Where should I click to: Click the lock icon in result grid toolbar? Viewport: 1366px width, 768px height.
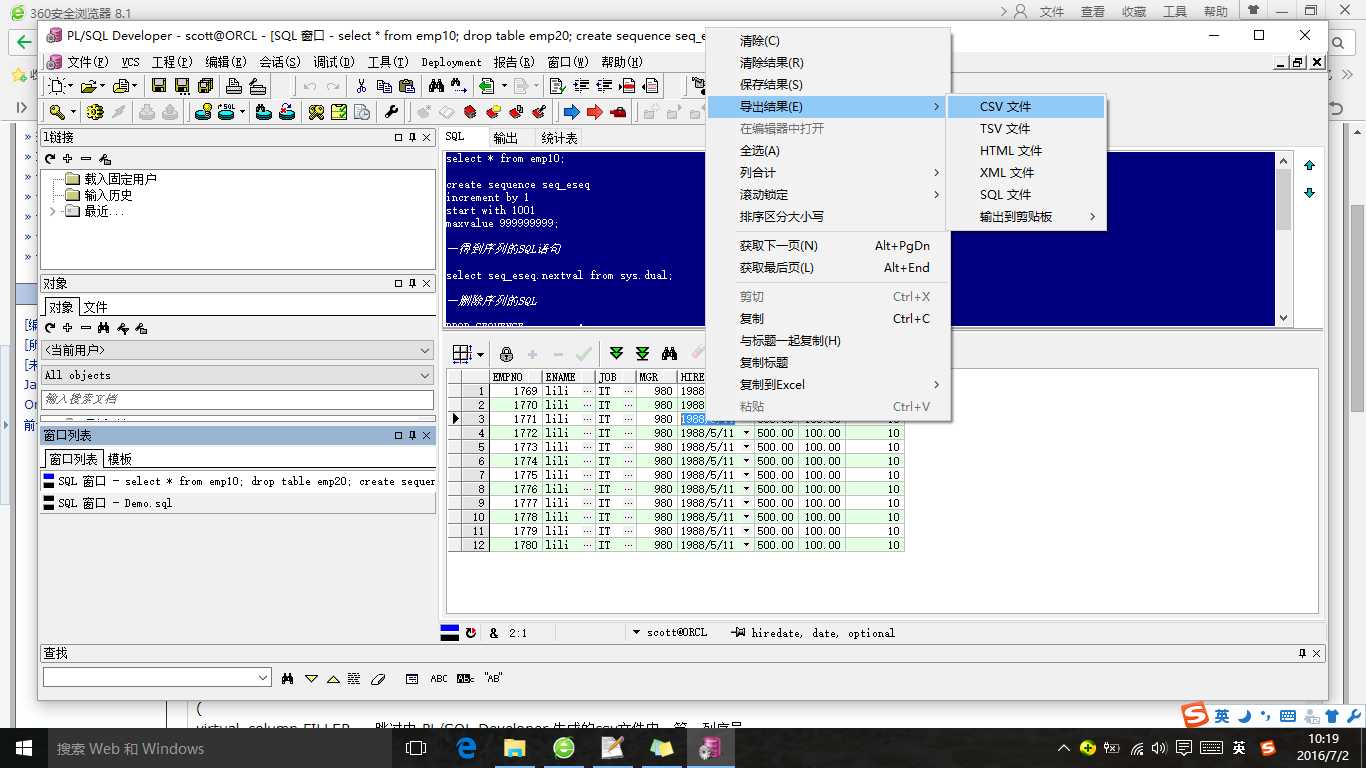(x=507, y=354)
